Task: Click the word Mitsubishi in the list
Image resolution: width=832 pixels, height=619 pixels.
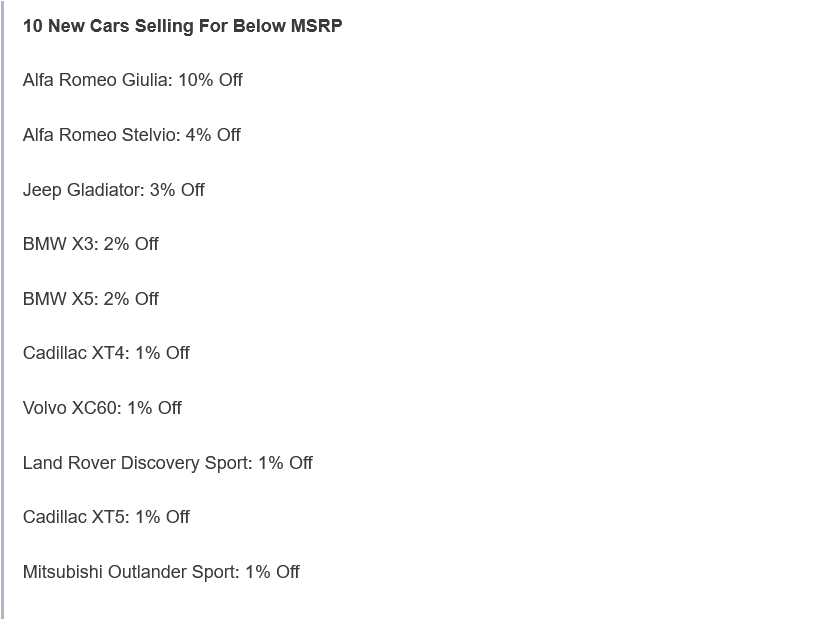Action: point(63,572)
